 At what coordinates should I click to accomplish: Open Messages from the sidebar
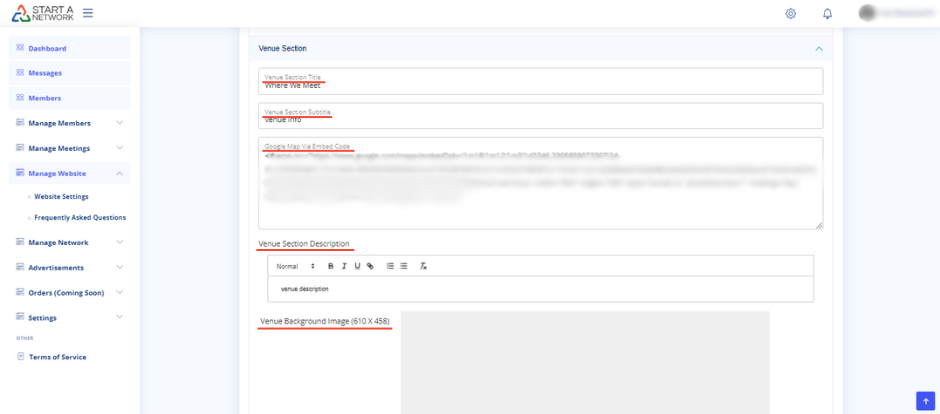tap(45, 73)
